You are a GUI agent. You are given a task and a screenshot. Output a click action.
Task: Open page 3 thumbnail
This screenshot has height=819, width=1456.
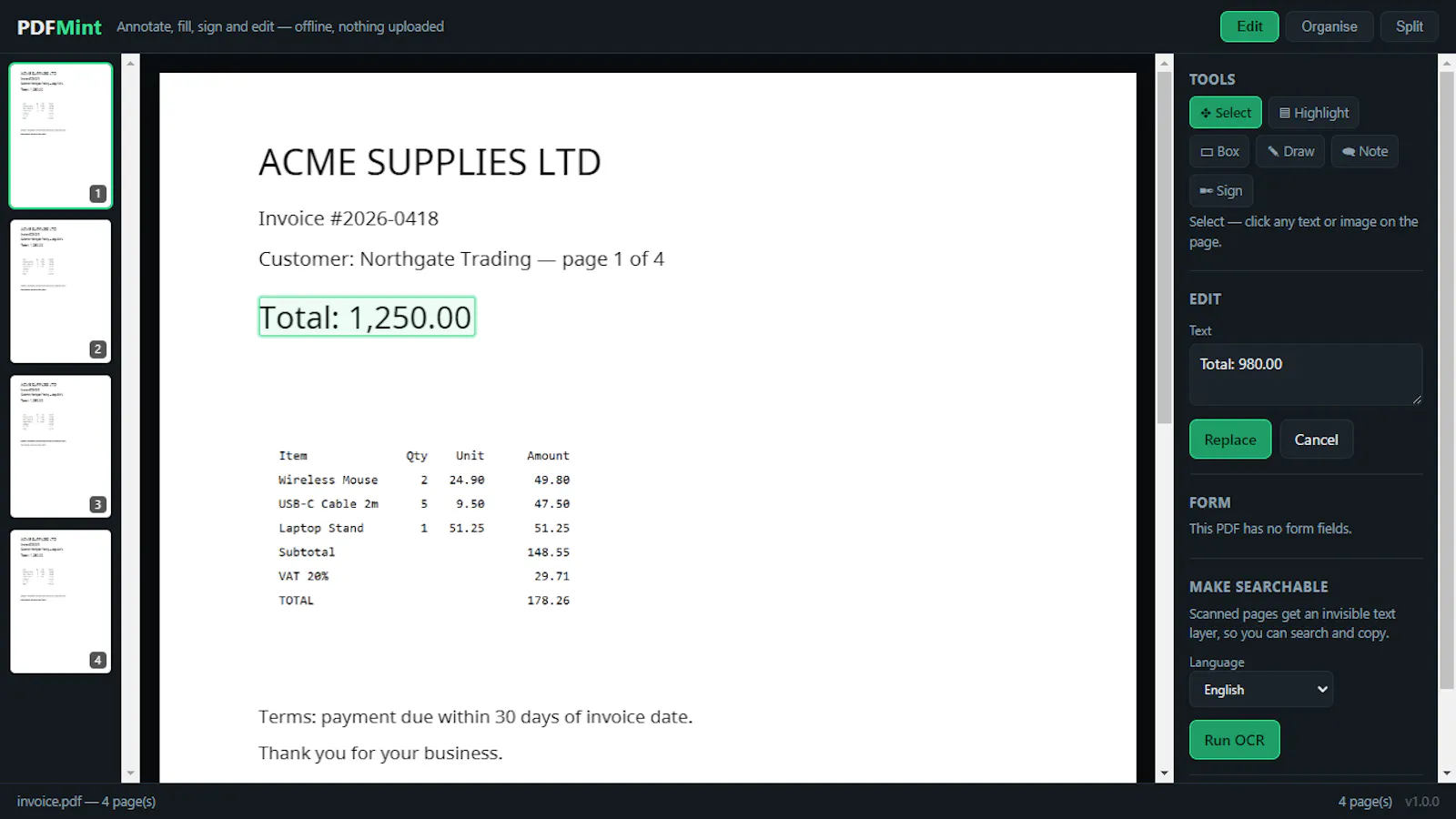(x=61, y=446)
